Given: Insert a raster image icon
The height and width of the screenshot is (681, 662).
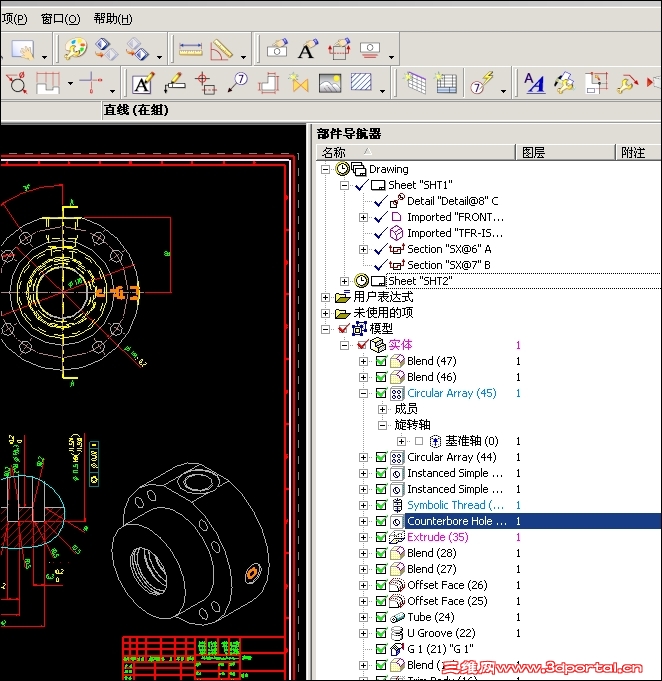Looking at the screenshot, I should (330, 83).
